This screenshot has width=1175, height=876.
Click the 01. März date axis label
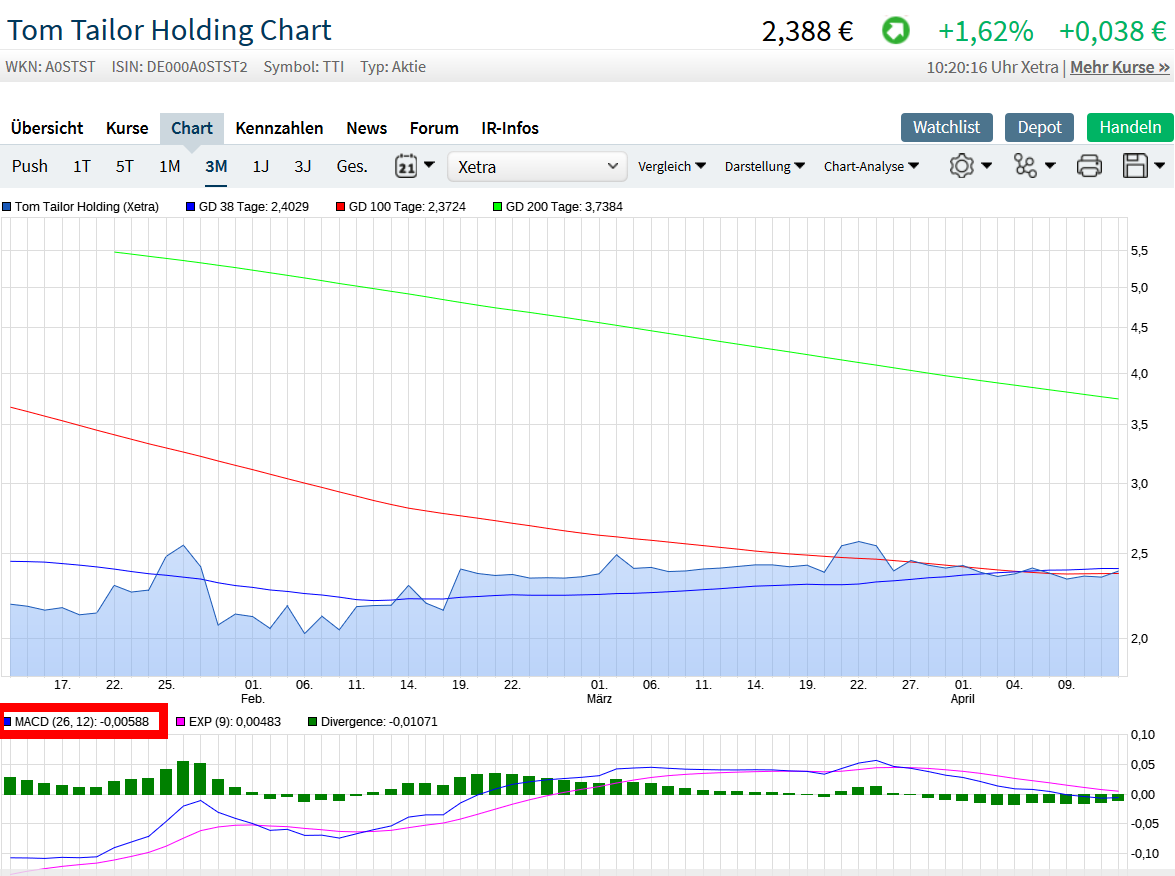coord(599,692)
